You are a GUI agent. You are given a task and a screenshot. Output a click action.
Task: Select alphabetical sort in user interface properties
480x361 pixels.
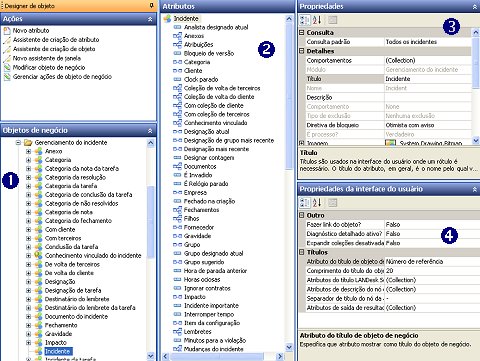(317, 202)
